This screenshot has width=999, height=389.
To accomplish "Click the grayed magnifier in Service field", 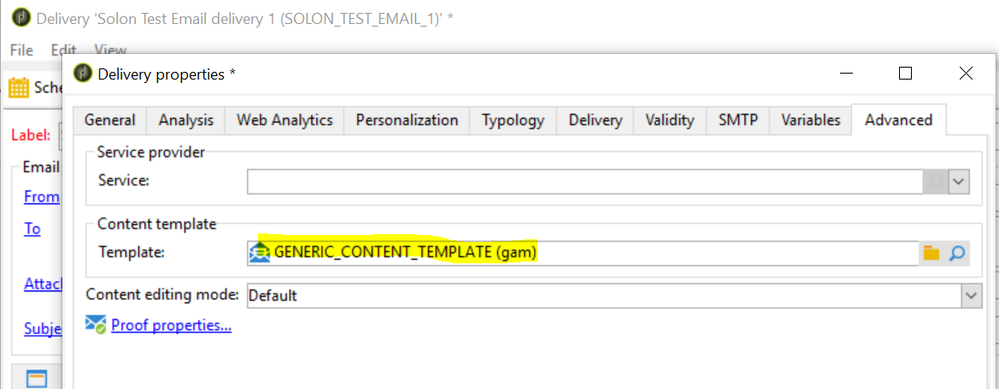I will point(935,181).
